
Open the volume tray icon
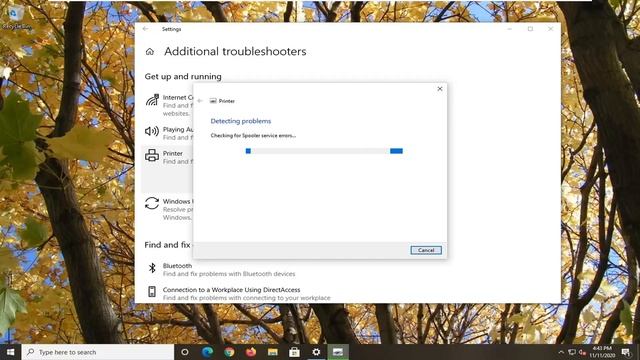[x=582, y=352]
